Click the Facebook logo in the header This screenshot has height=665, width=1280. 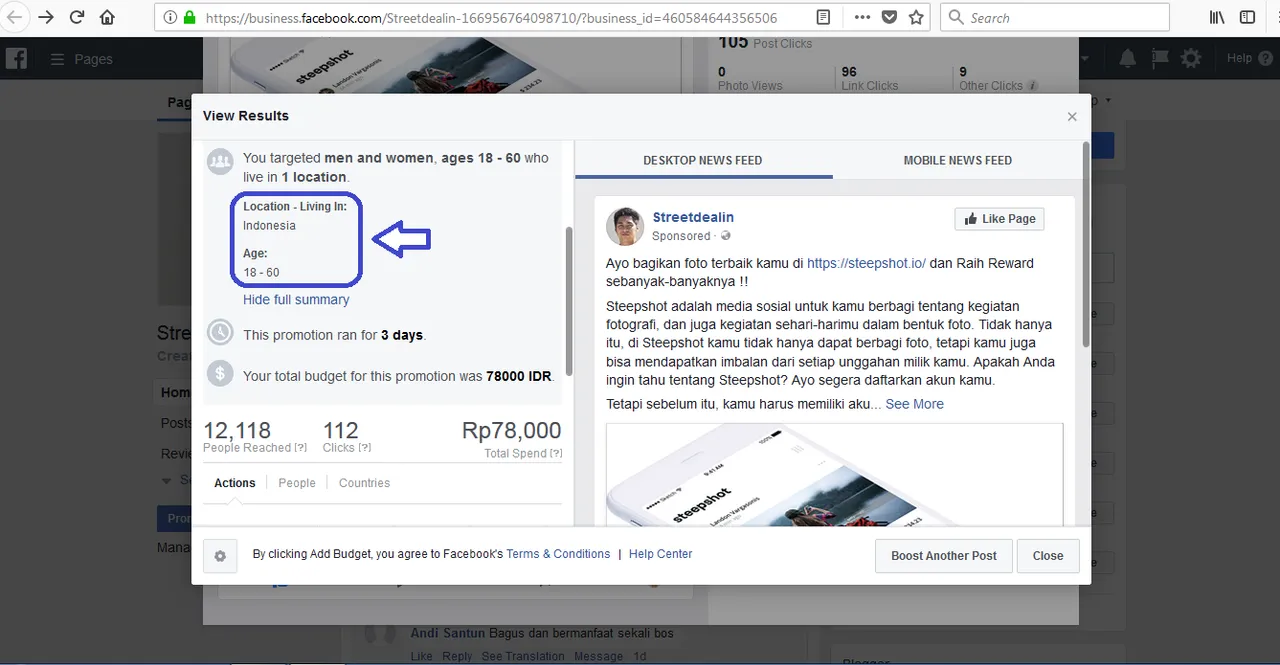[16, 59]
